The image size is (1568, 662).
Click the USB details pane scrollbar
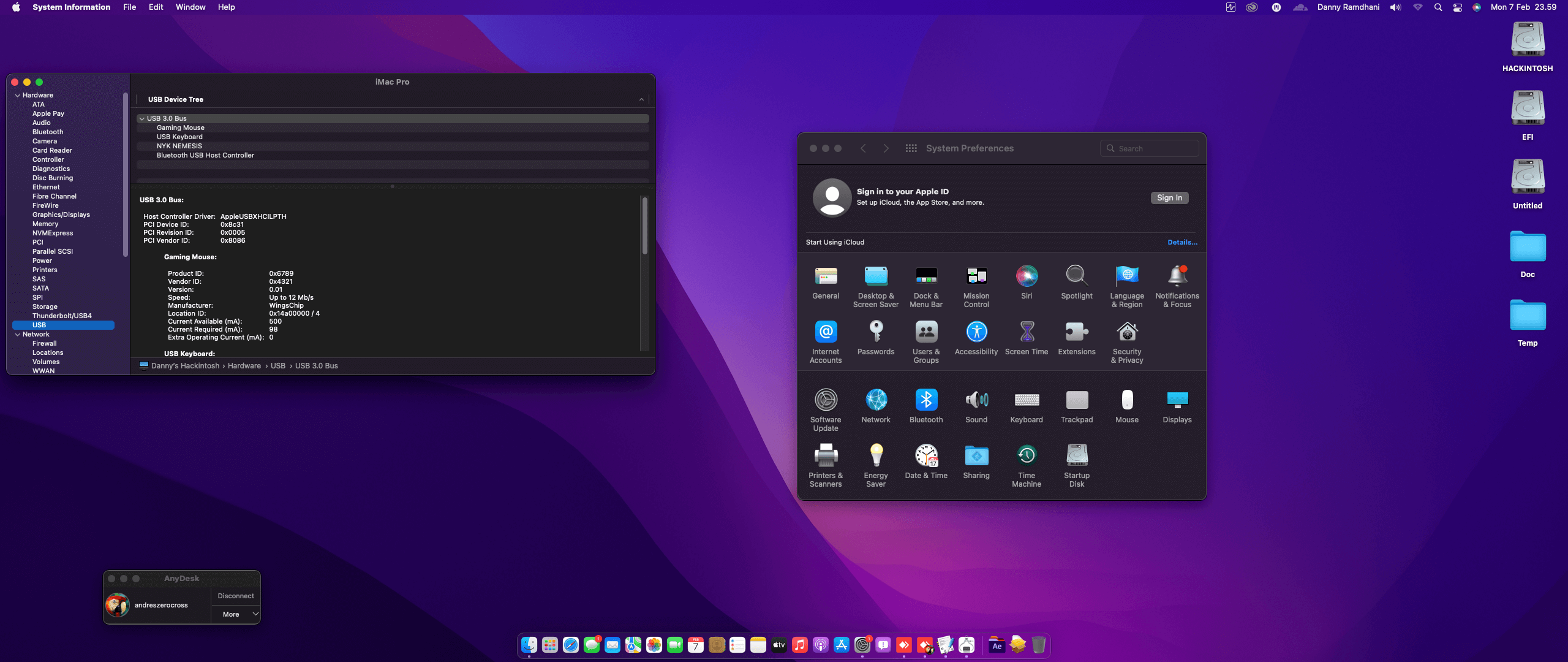tap(644, 227)
